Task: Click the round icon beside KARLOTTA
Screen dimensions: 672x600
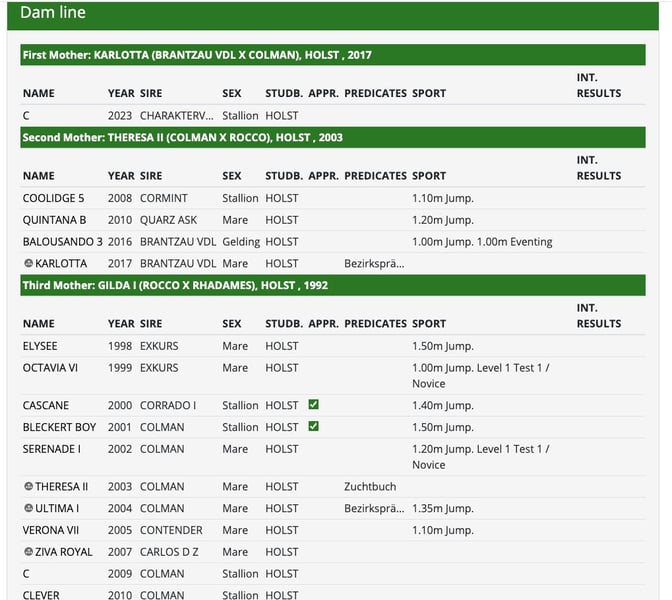Action: pos(28,264)
